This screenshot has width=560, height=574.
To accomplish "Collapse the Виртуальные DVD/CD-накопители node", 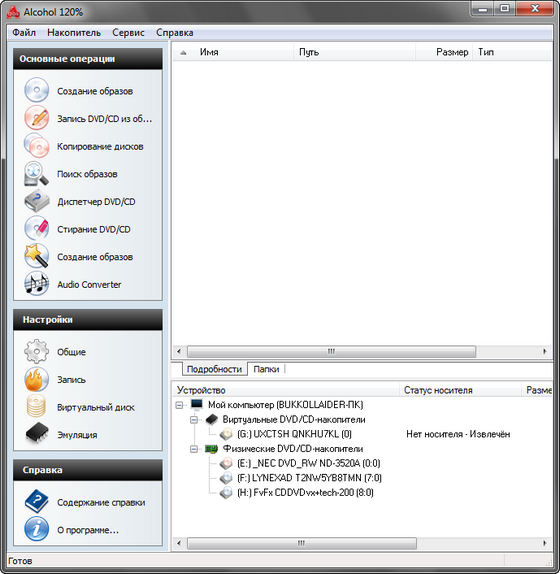I will tap(194, 420).
